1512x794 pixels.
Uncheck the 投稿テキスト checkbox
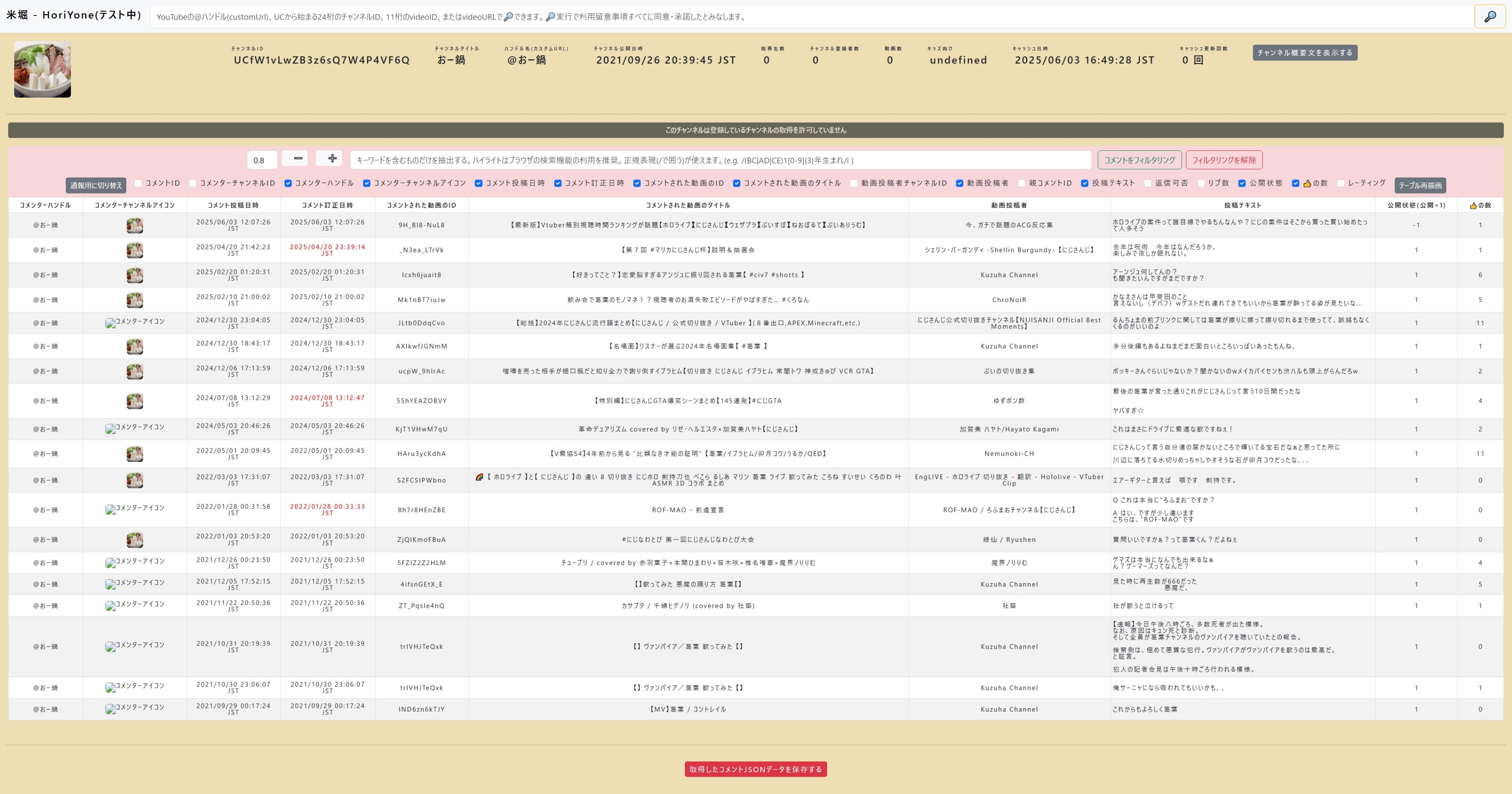click(1085, 183)
